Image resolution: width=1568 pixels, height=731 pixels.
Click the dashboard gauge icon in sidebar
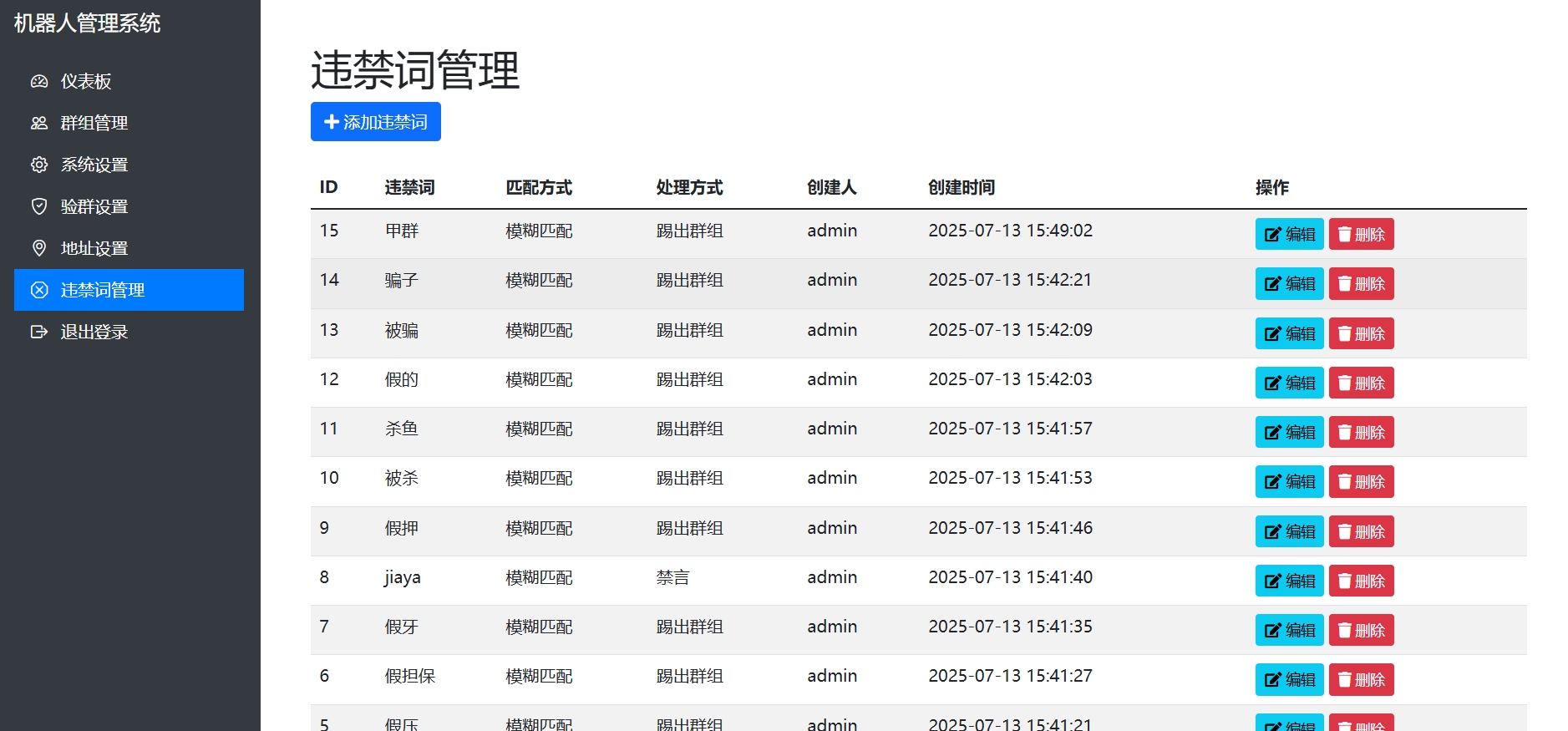pos(39,81)
